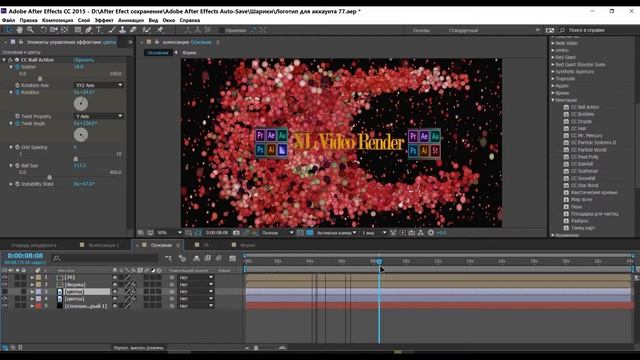Switch to the render queue tab
The height and width of the screenshot is (360, 640).
34,245
